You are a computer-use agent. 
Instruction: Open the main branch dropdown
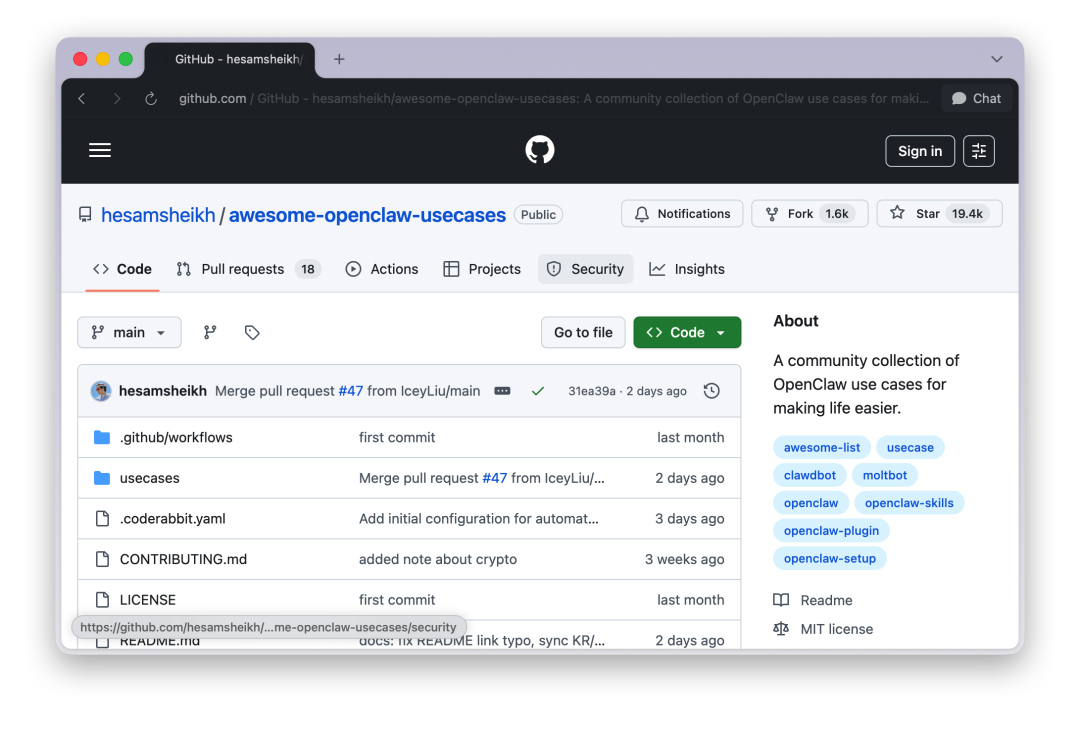click(x=129, y=332)
